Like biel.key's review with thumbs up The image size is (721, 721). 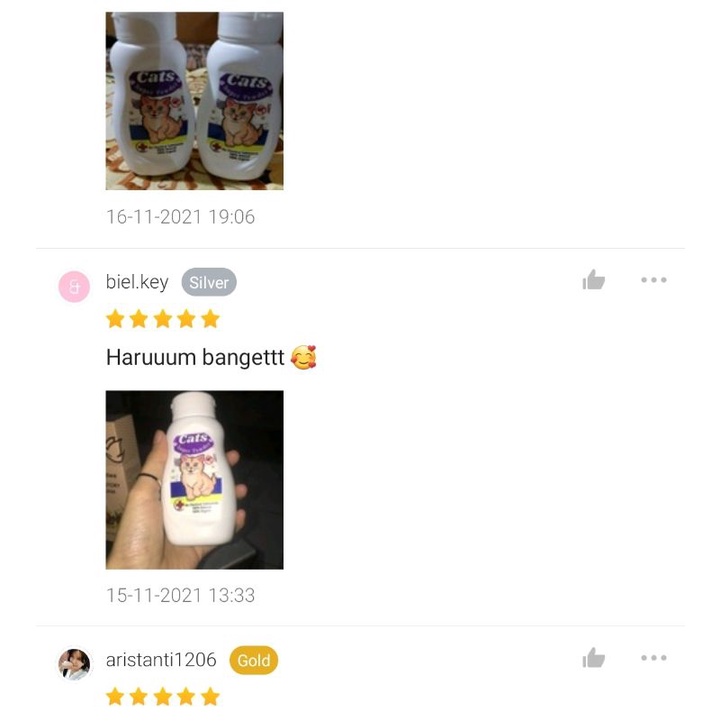pyautogui.click(x=594, y=280)
